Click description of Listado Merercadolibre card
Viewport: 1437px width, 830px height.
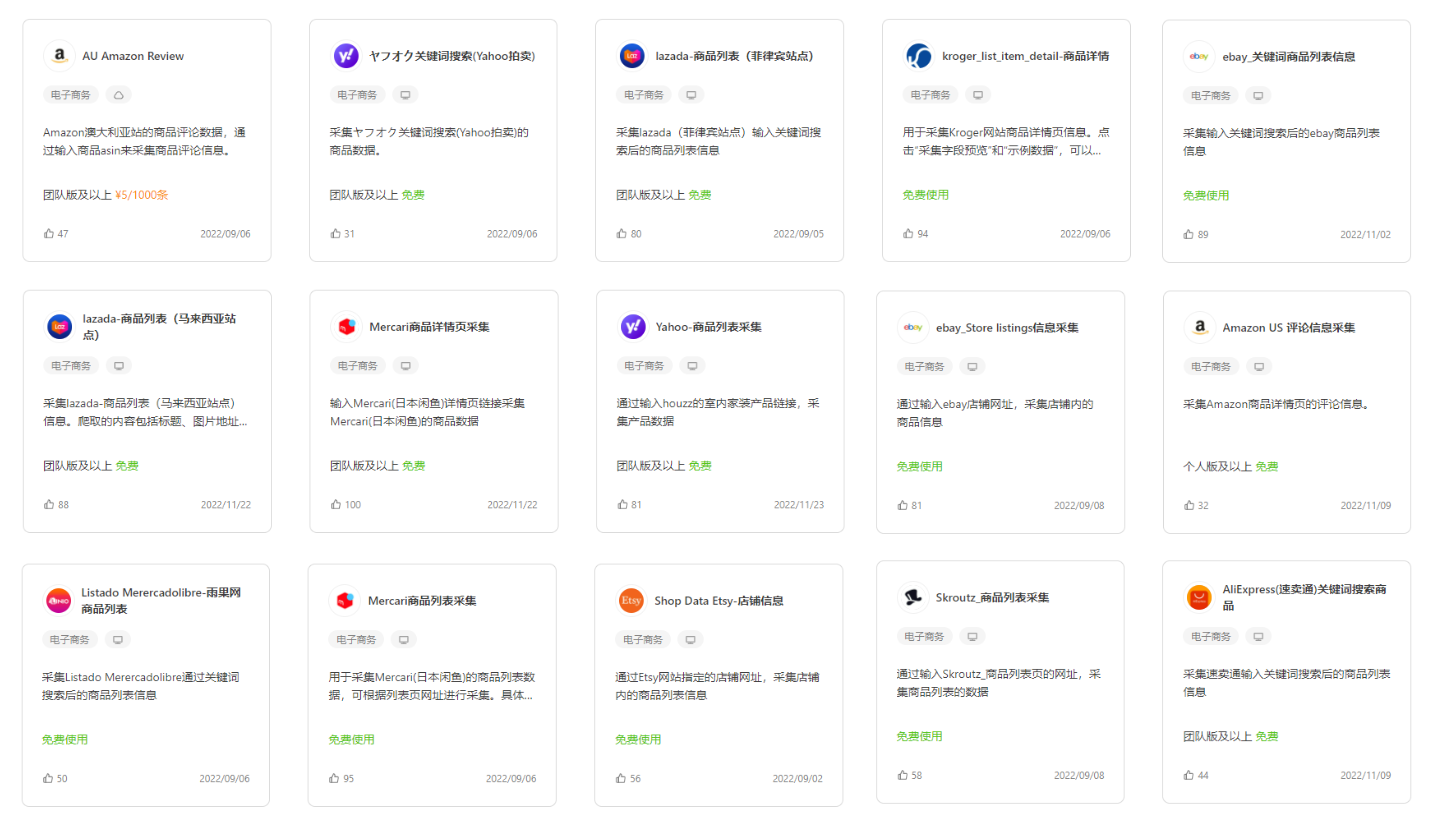141,685
